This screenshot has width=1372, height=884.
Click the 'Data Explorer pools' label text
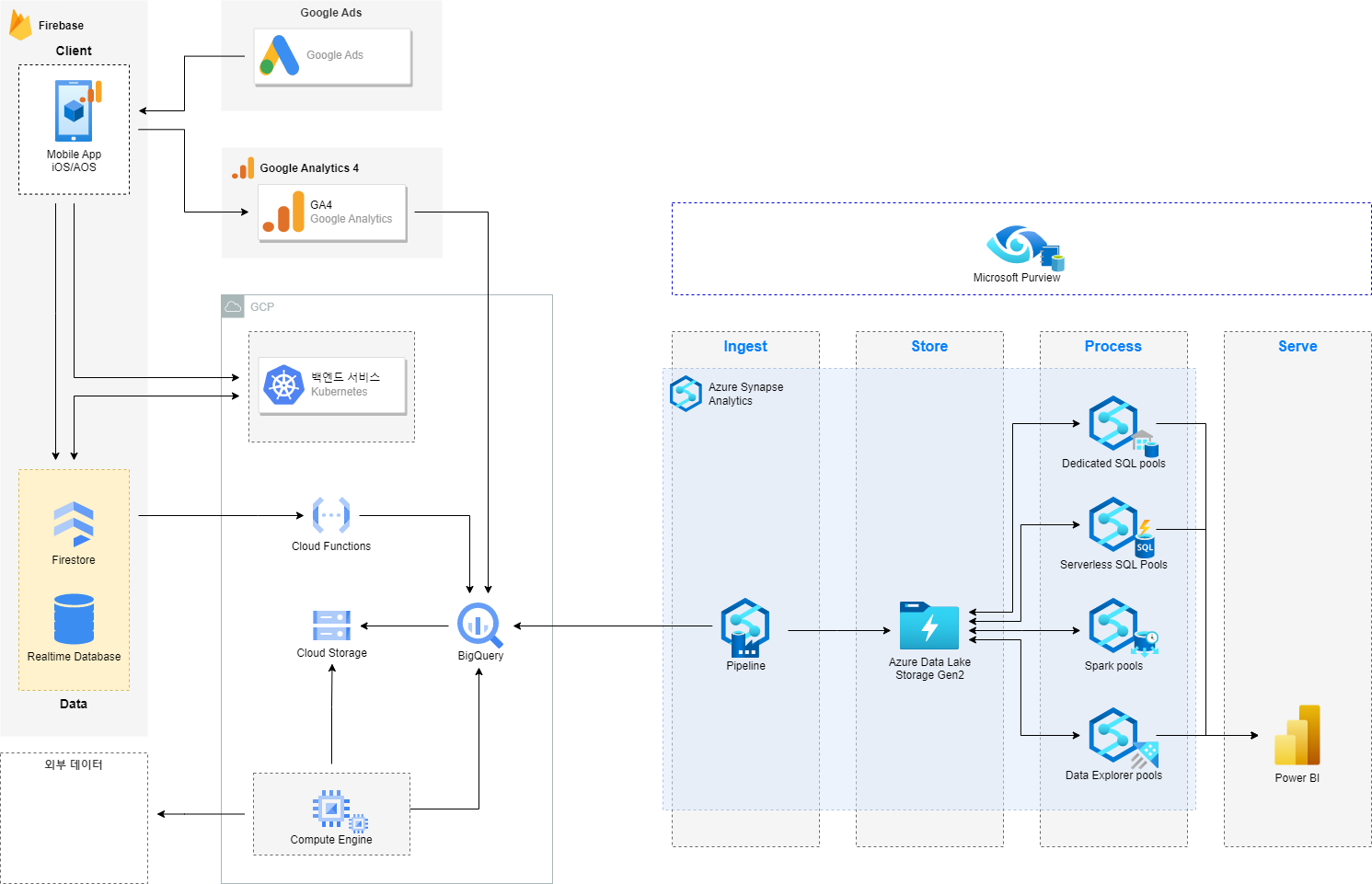[x=1113, y=775]
